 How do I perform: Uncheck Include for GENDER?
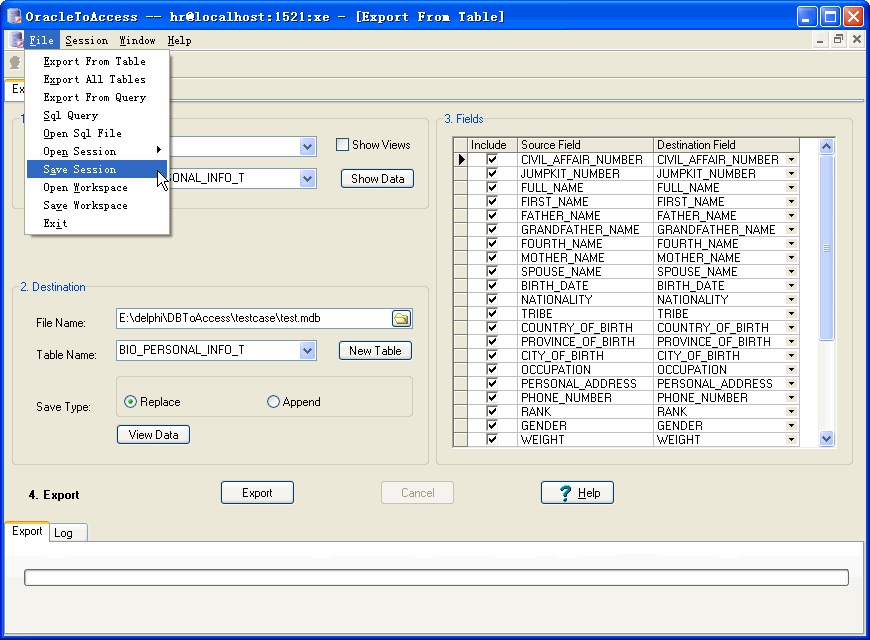tap(492, 426)
